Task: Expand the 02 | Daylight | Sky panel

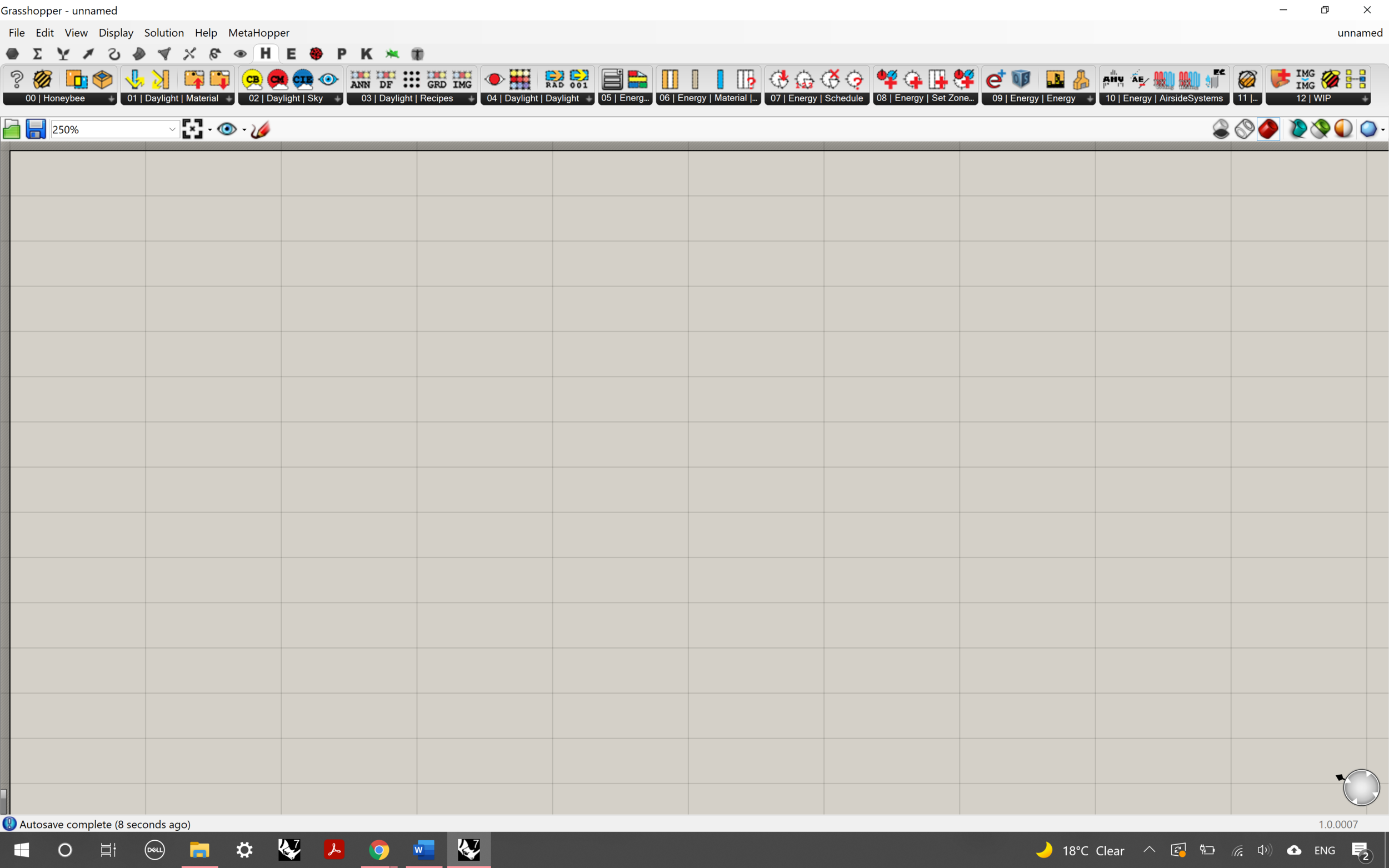Action: (337, 99)
